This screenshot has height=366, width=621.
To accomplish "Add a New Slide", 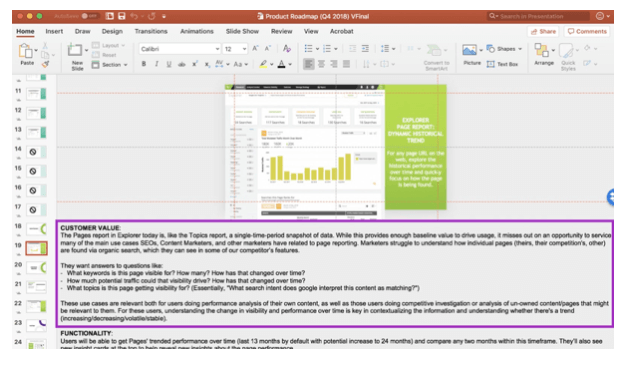I will pyautogui.click(x=77, y=57).
